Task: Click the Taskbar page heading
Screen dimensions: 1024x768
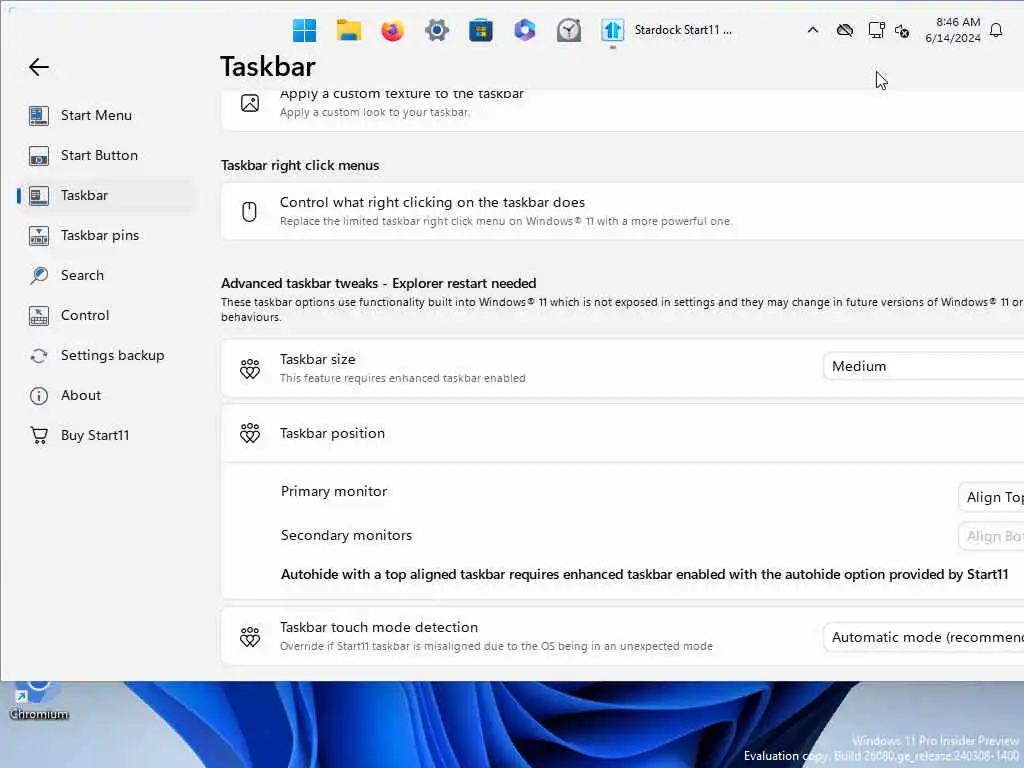Action: coord(268,66)
